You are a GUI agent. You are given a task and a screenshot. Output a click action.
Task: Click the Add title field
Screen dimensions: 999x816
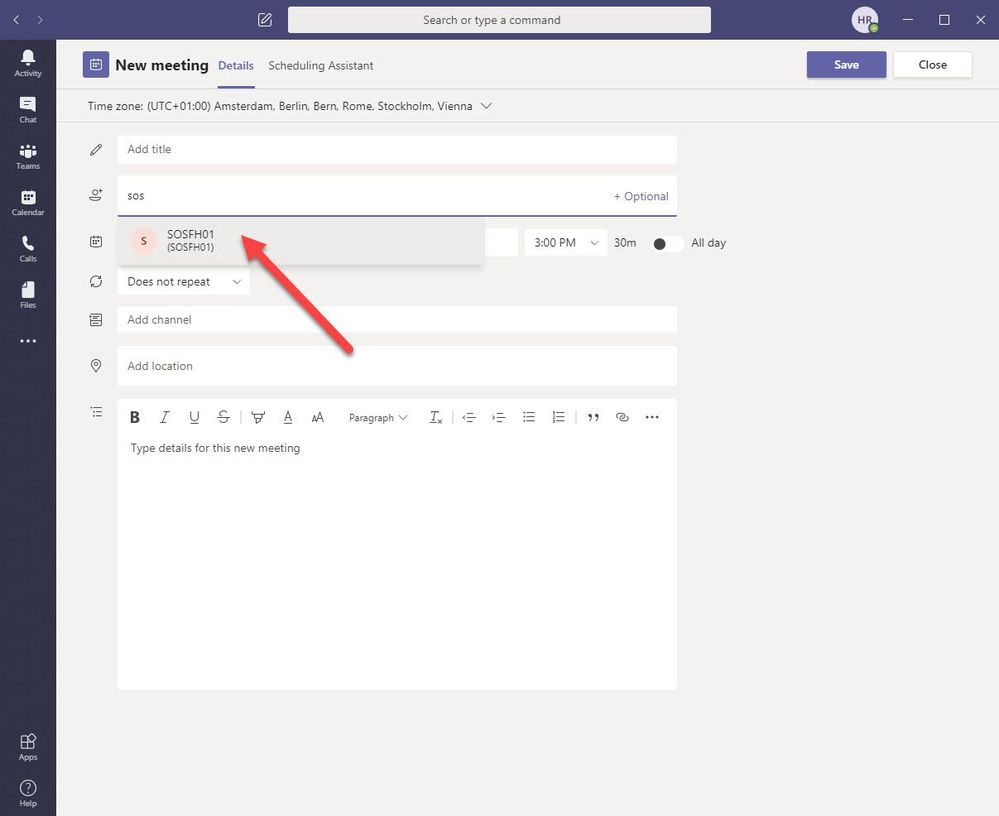point(397,149)
